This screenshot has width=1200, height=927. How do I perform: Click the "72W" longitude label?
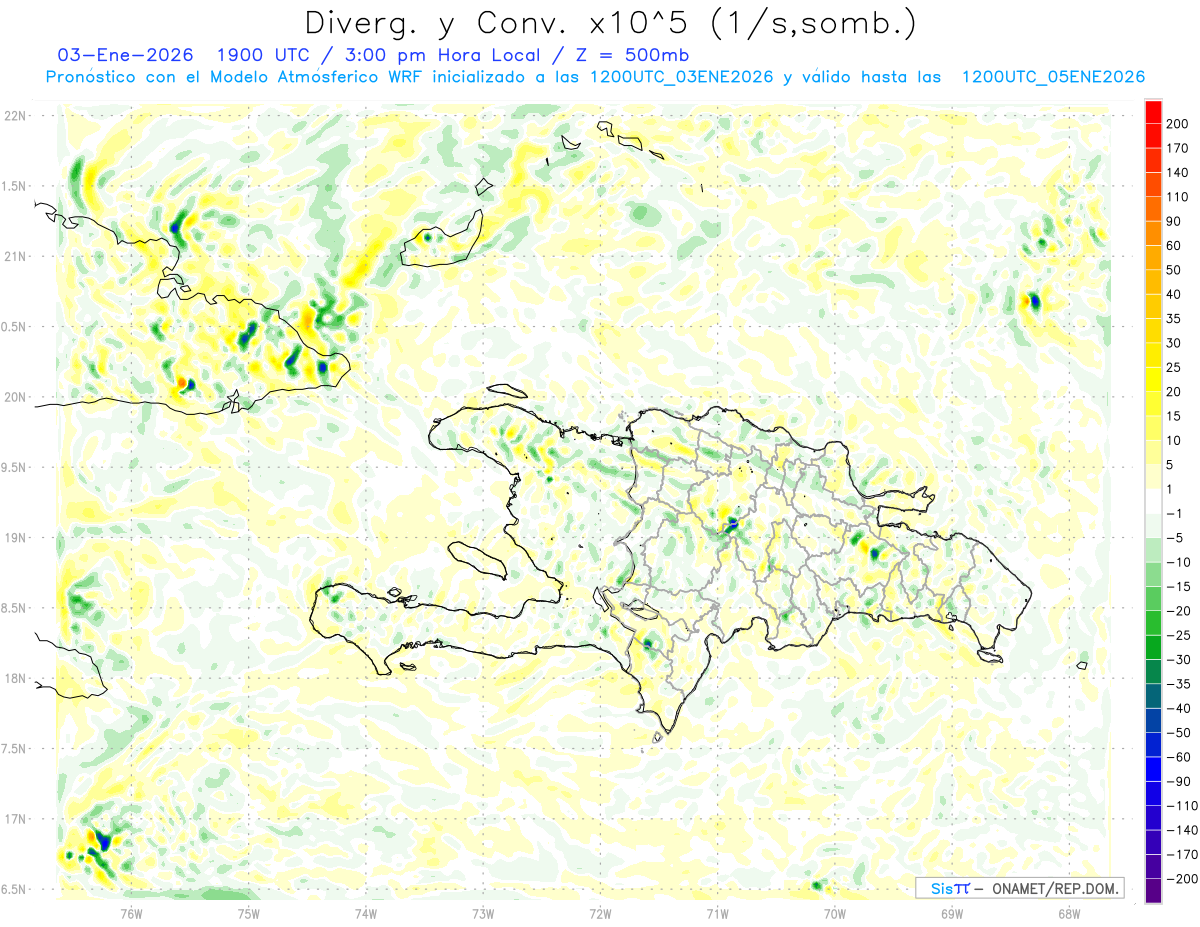click(x=600, y=913)
